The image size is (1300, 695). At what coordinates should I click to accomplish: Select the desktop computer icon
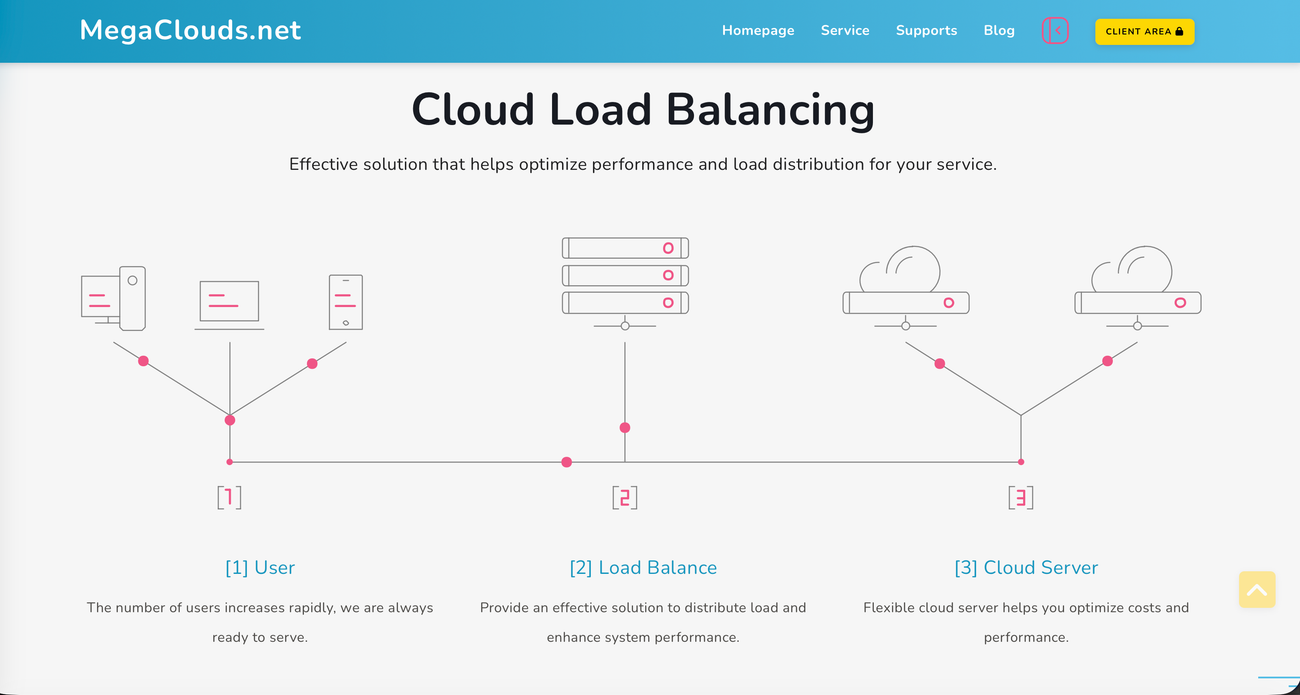point(113,298)
